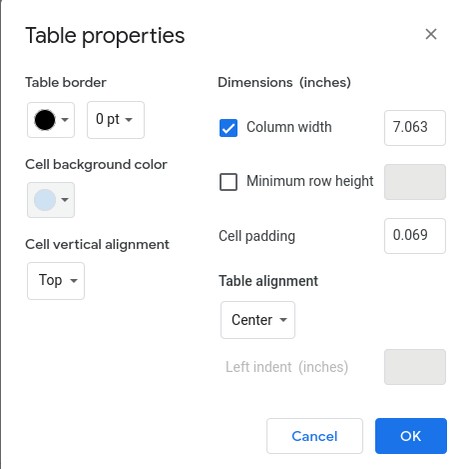
Task: Click the Cell padding value field
Action: (415, 236)
